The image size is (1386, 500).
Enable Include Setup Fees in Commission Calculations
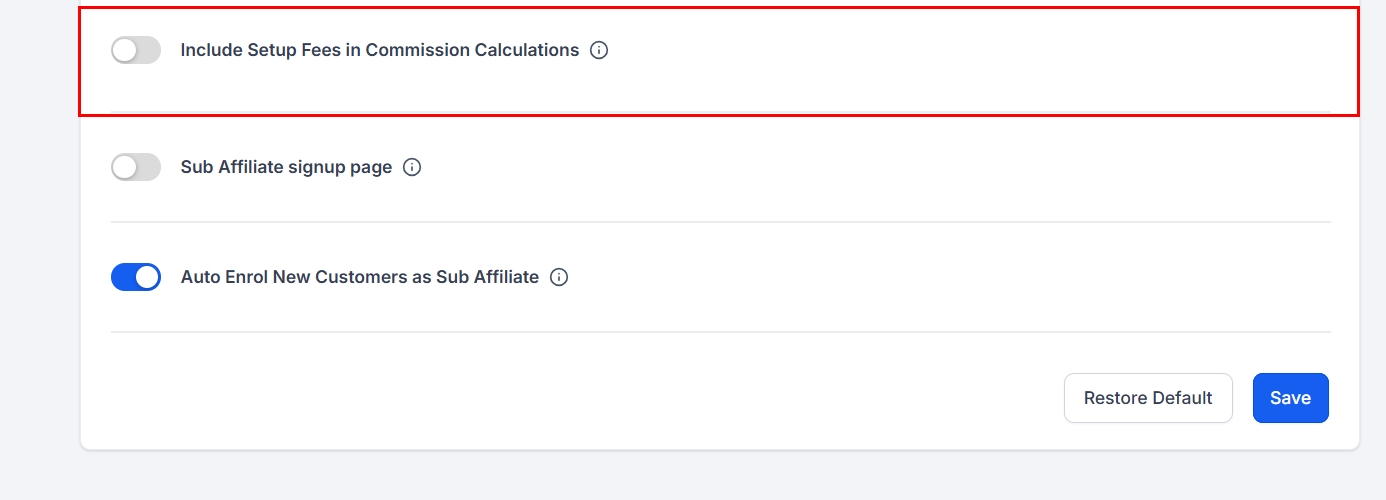[136, 50]
